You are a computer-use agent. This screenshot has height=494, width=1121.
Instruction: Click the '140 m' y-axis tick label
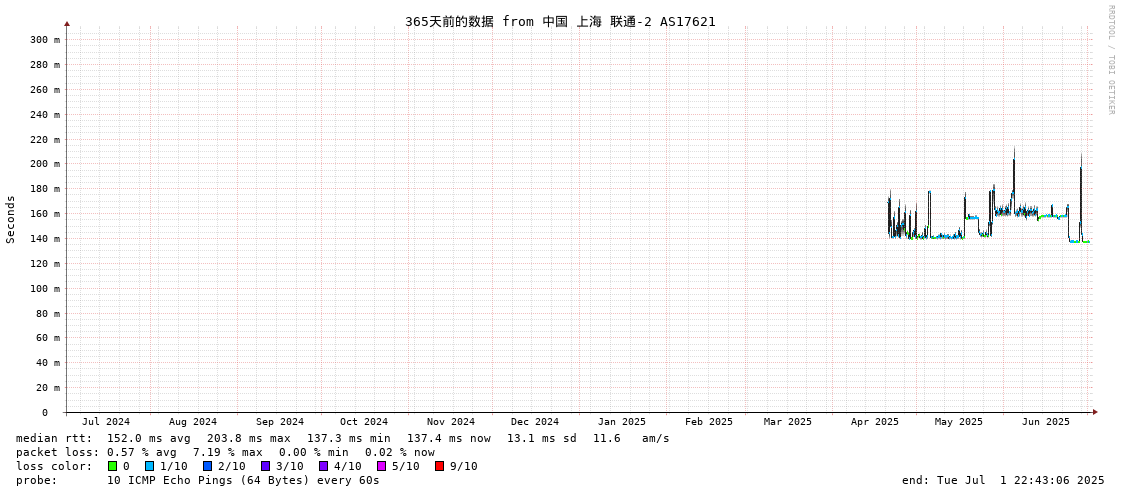tap(45, 239)
